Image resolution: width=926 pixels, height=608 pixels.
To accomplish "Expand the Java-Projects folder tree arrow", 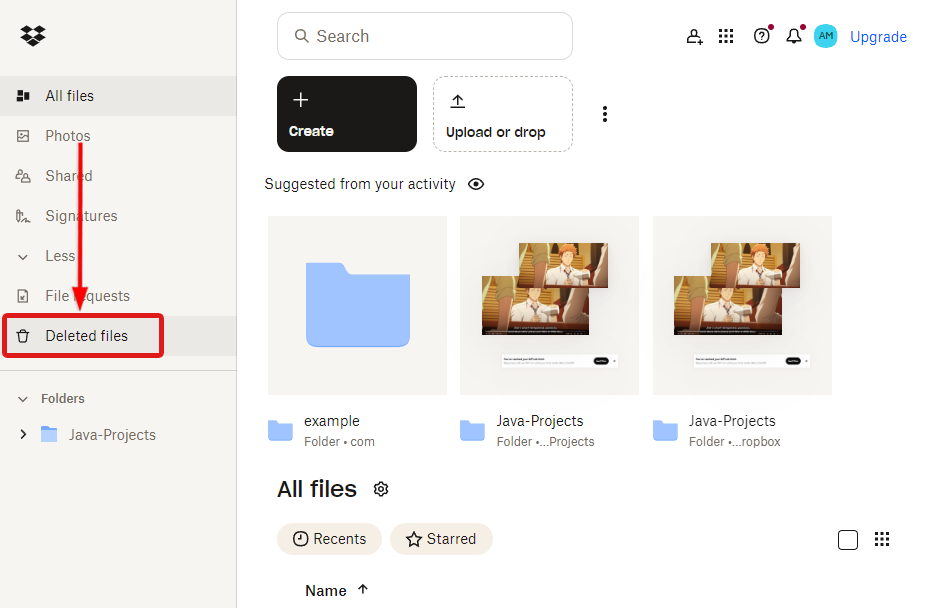I will [23, 434].
